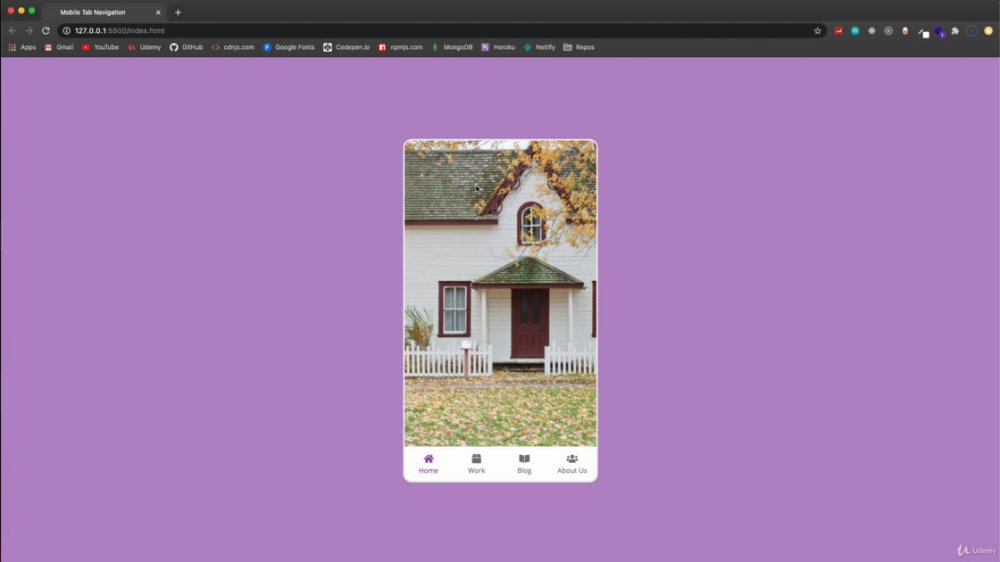Open the Codepen.io bookmark
This screenshot has width=1000, height=562.
[346, 47]
